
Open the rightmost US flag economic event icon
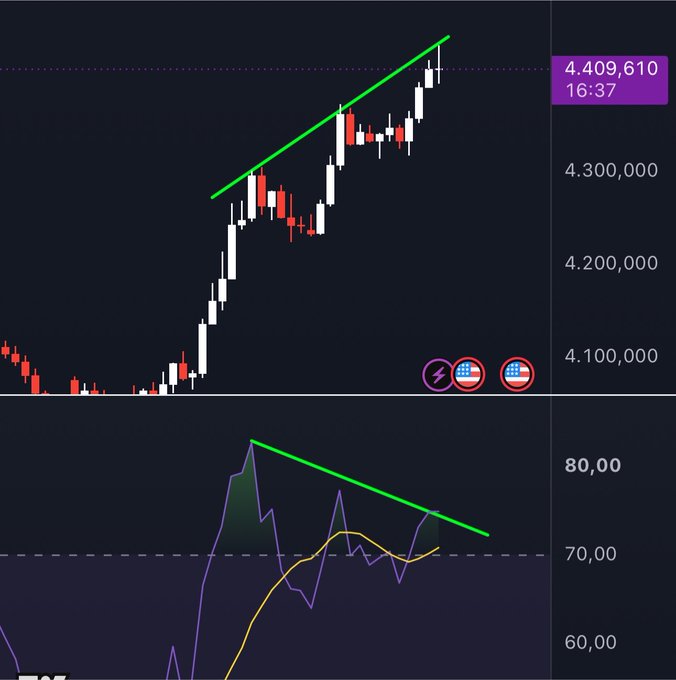(x=517, y=374)
